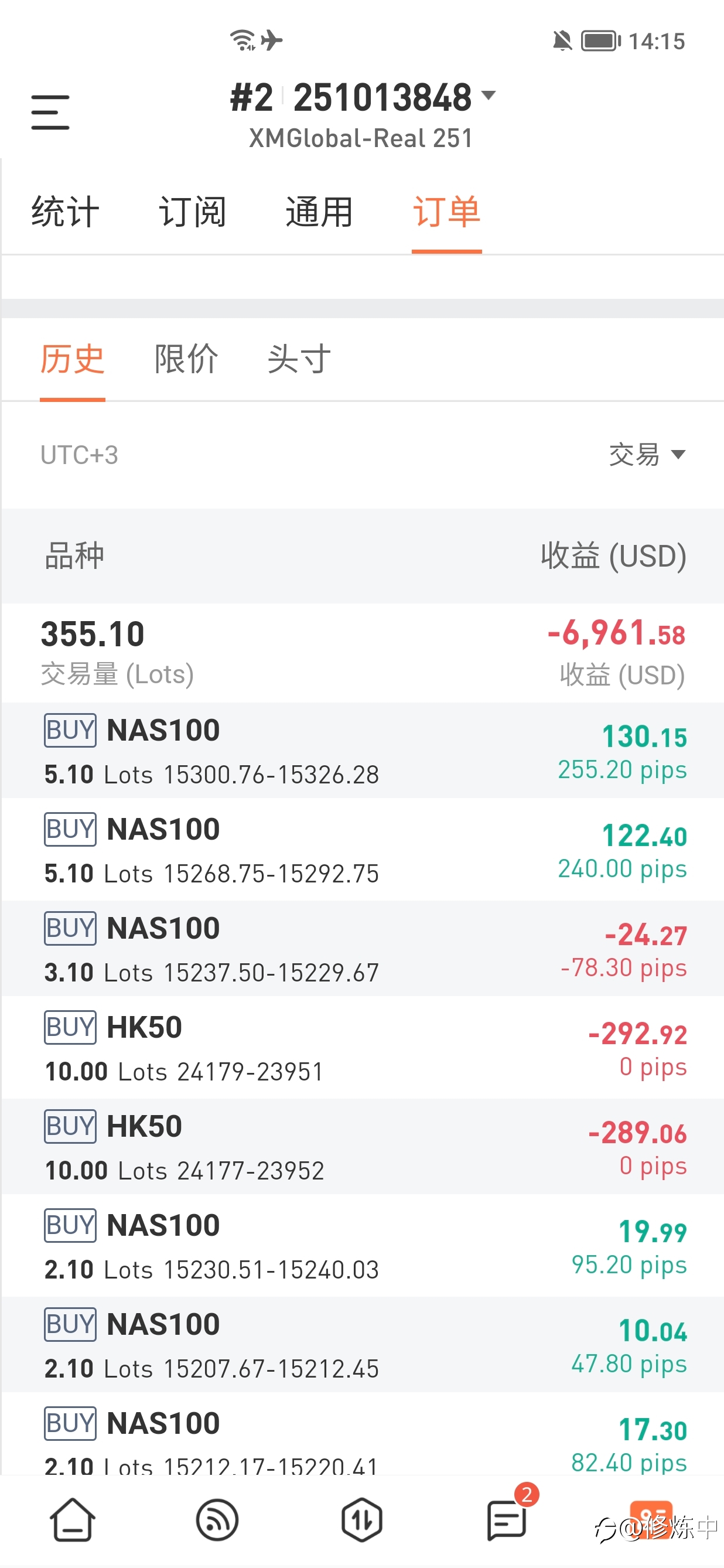Sort by 收益 (USD) column header

[613, 555]
